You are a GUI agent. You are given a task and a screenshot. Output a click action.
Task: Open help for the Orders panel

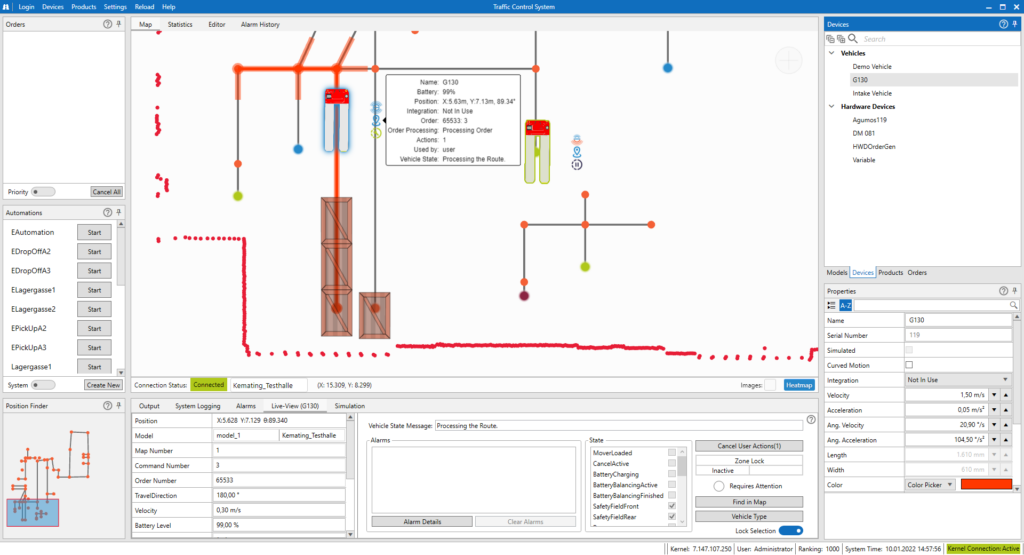pos(107,23)
